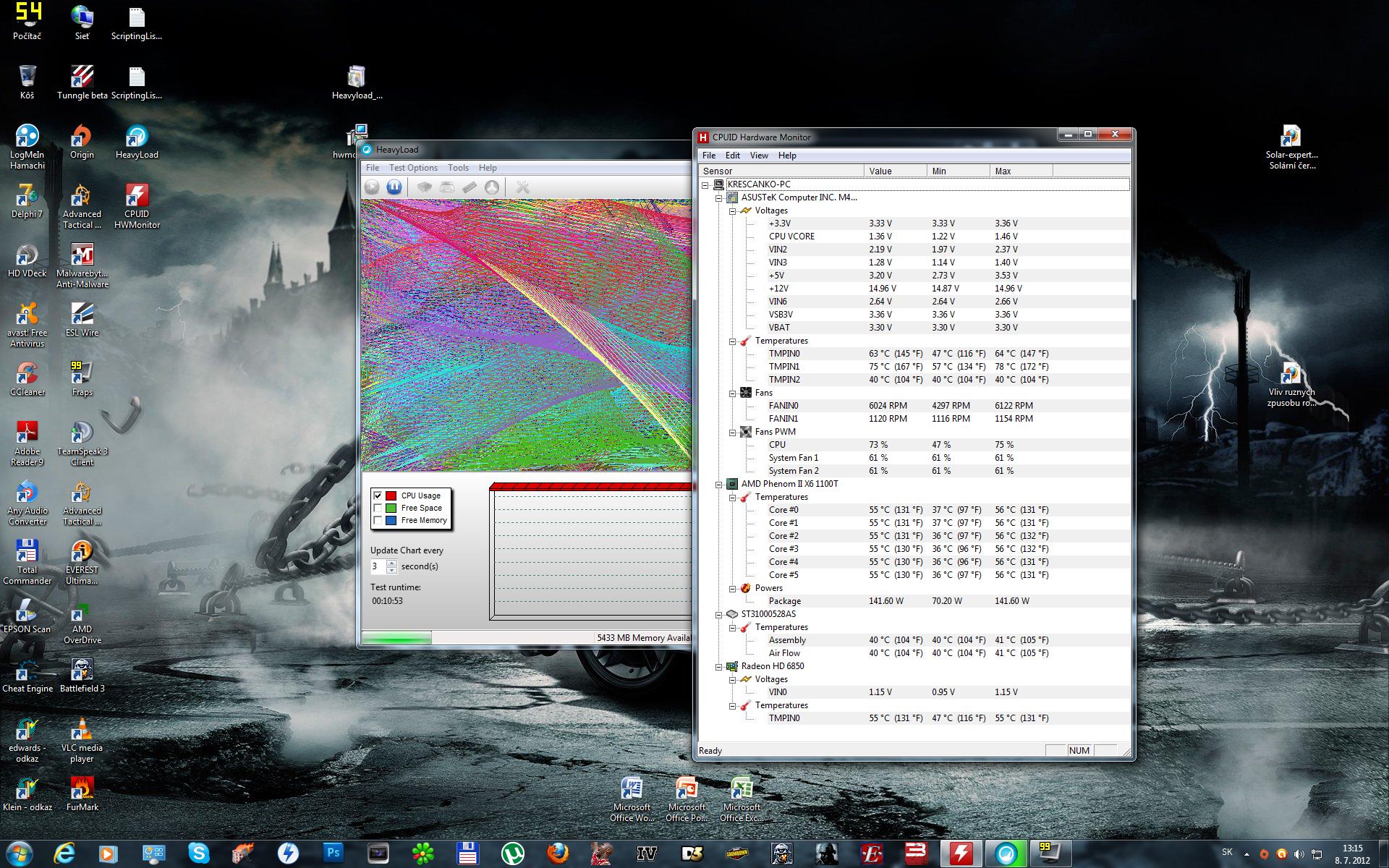Click the disk space test toolbar icon
This screenshot has height=868, width=1389.
coord(447,187)
